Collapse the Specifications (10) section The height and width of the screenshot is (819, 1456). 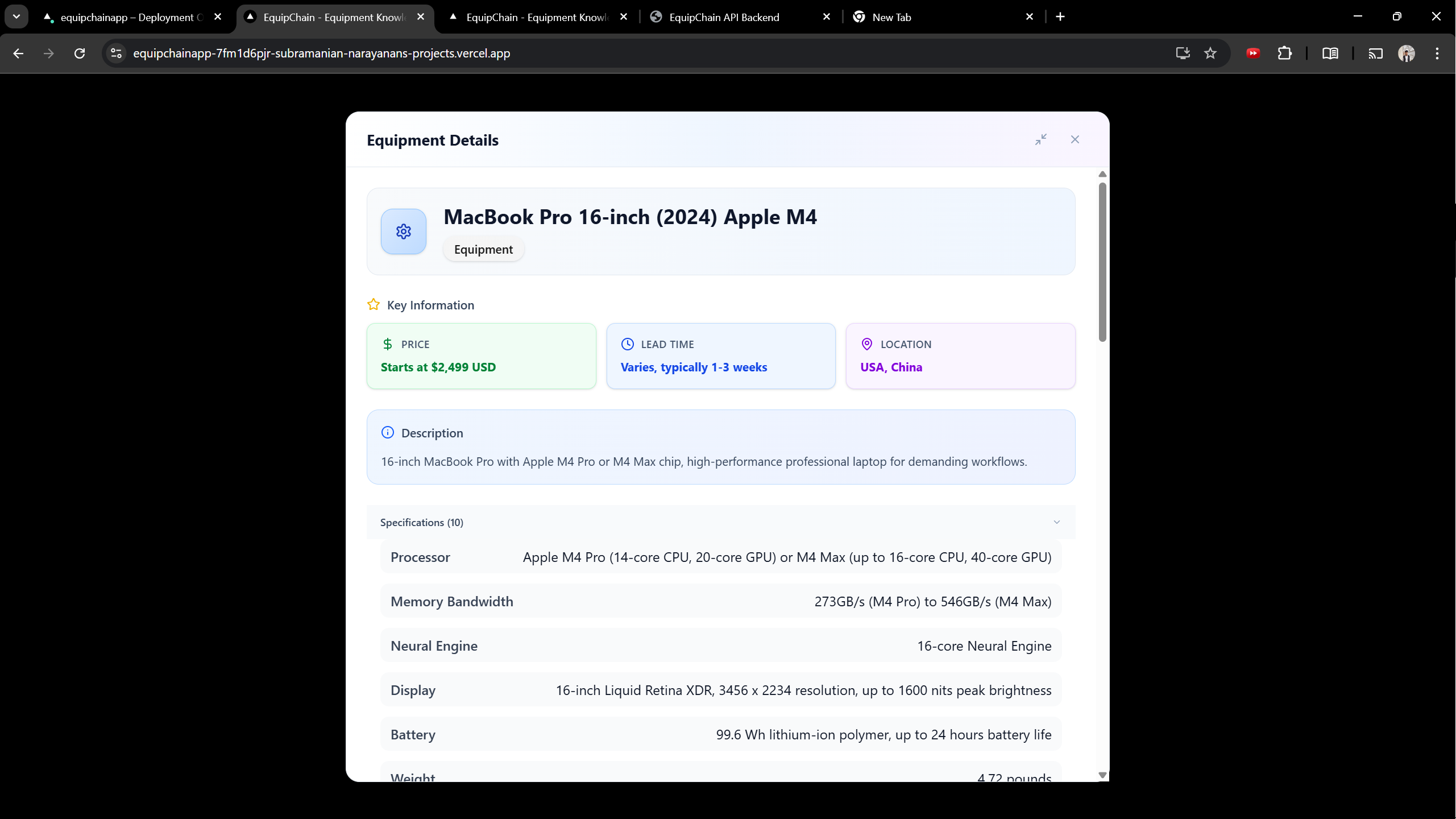tap(1056, 522)
